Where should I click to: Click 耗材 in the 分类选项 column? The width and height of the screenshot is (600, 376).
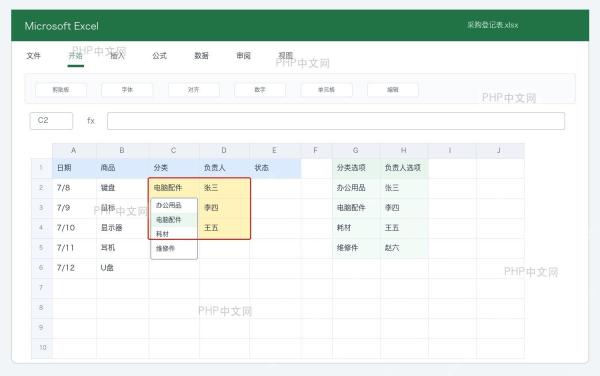coord(356,228)
